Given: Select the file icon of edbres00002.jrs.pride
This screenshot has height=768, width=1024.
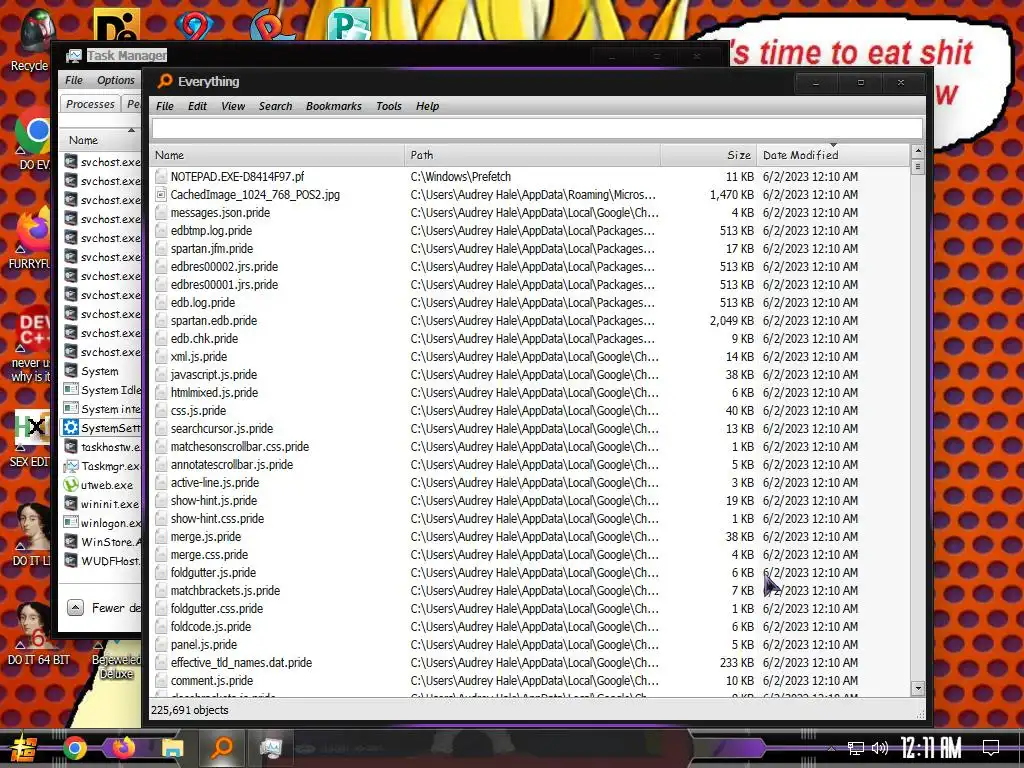Looking at the screenshot, I should point(161,266).
